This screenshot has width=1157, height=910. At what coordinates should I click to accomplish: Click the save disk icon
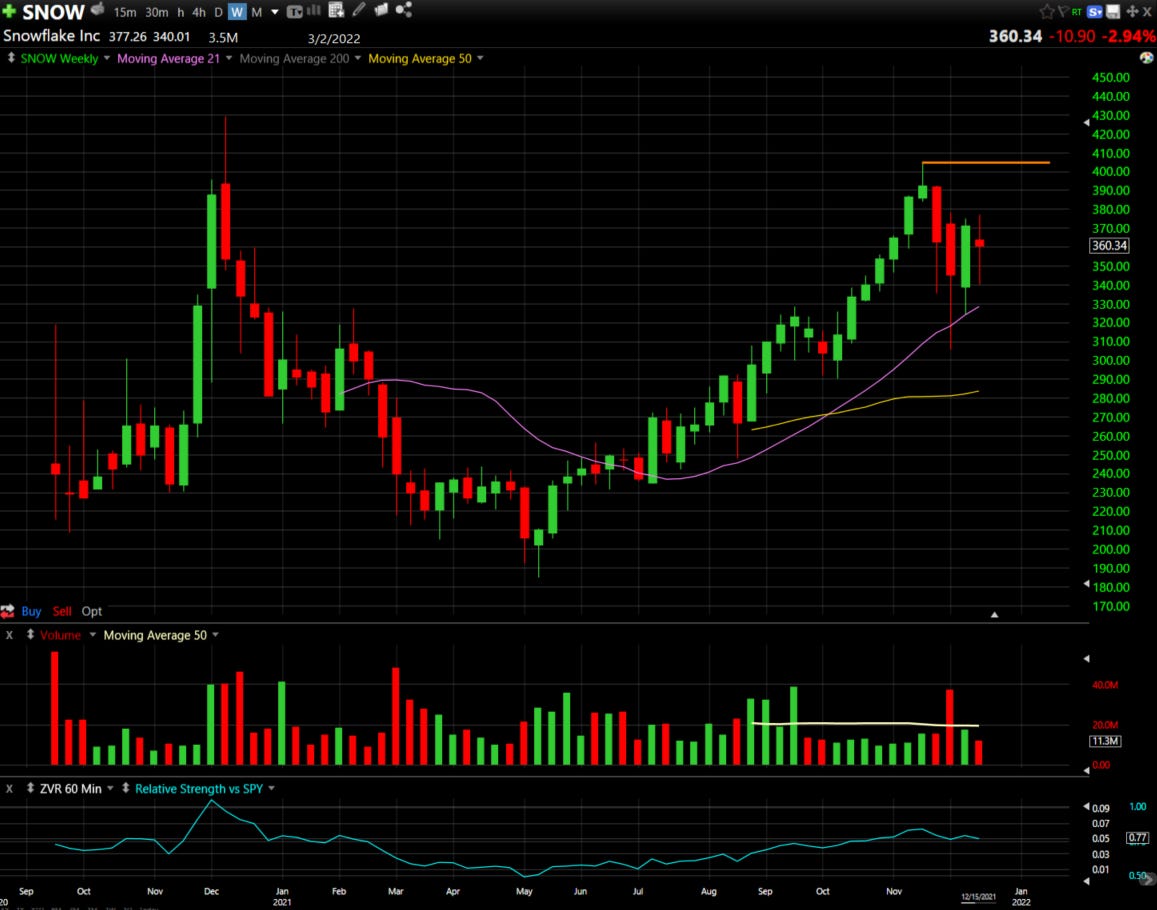click(1113, 11)
